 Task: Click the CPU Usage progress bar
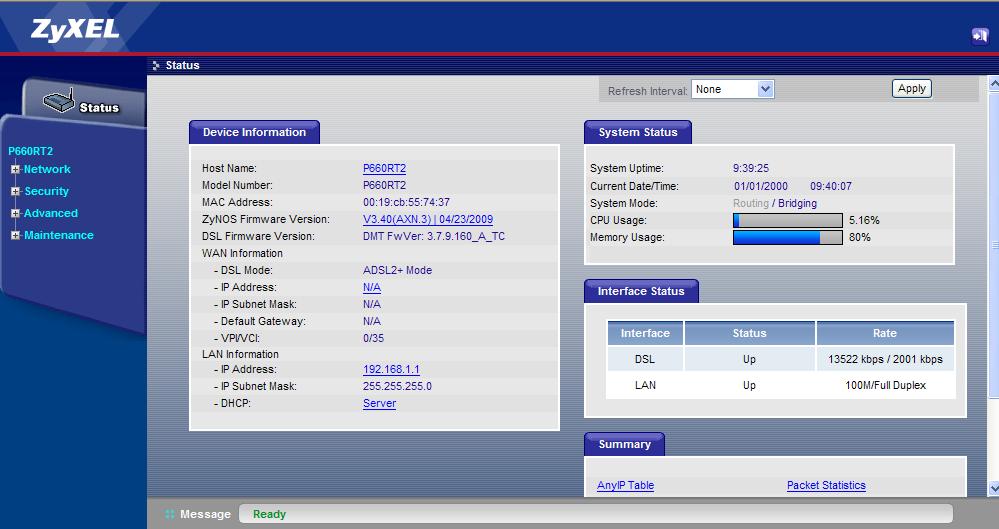[x=788, y=221]
